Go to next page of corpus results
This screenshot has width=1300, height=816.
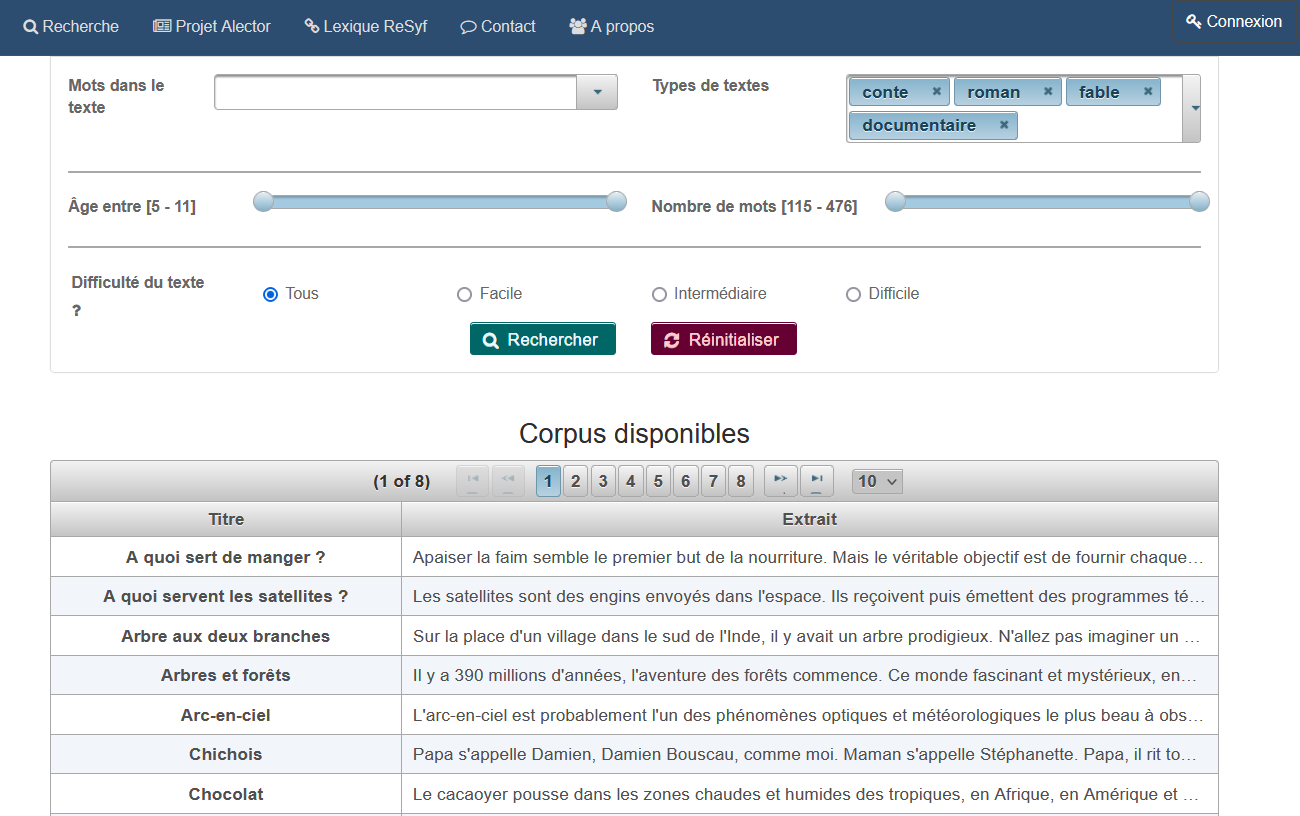point(781,481)
